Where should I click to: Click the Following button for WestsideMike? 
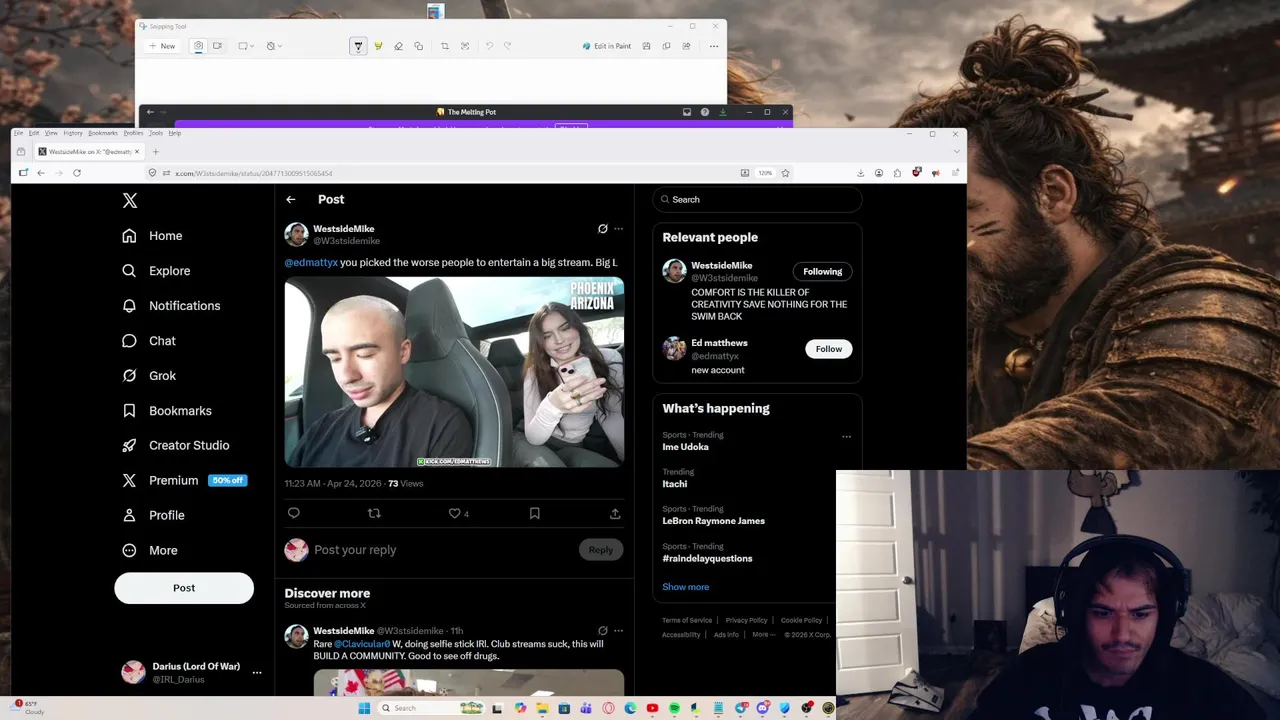(823, 272)
